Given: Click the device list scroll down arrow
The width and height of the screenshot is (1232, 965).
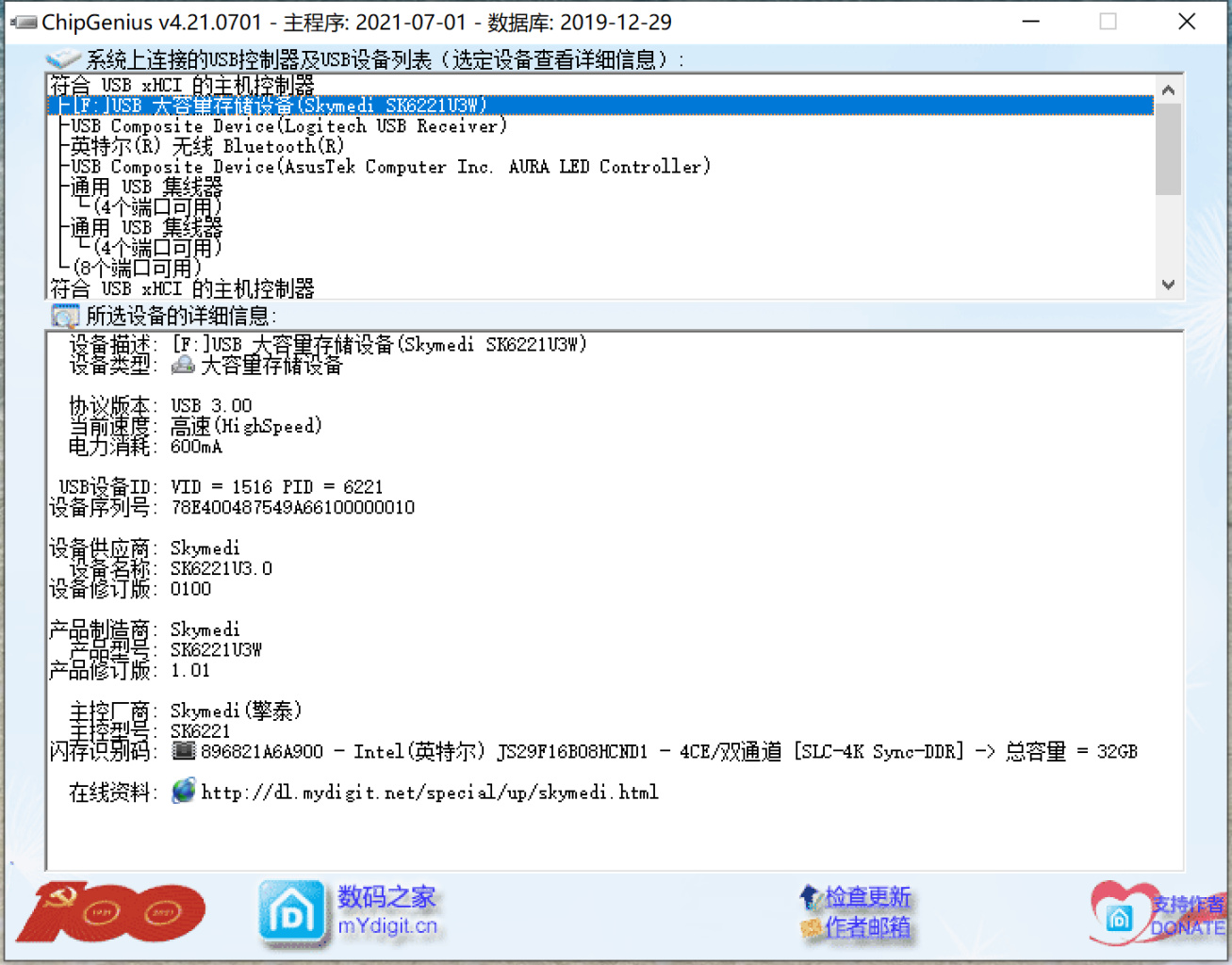Looking at the screenshot, I should click(x=1169, y=285).
